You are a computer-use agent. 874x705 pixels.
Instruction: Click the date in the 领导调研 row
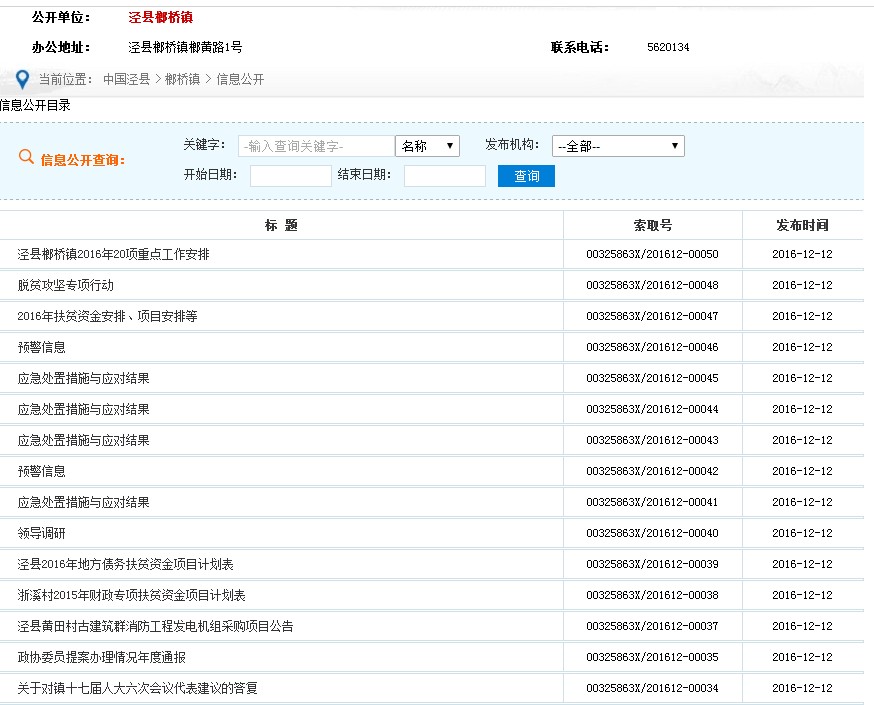point(803,533)
